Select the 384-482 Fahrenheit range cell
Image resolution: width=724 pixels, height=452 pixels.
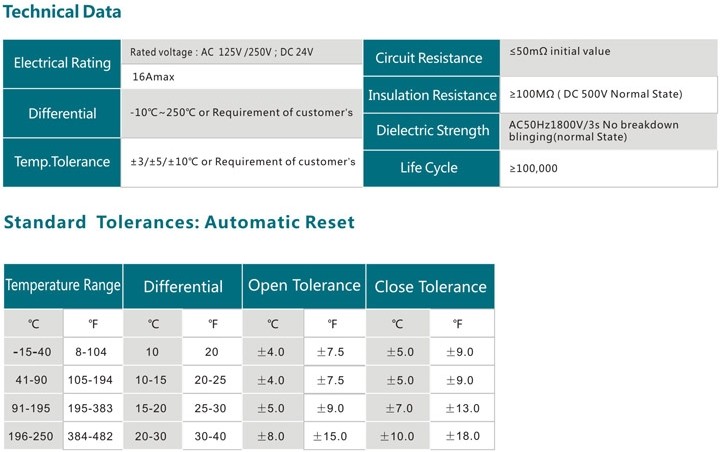92,436
